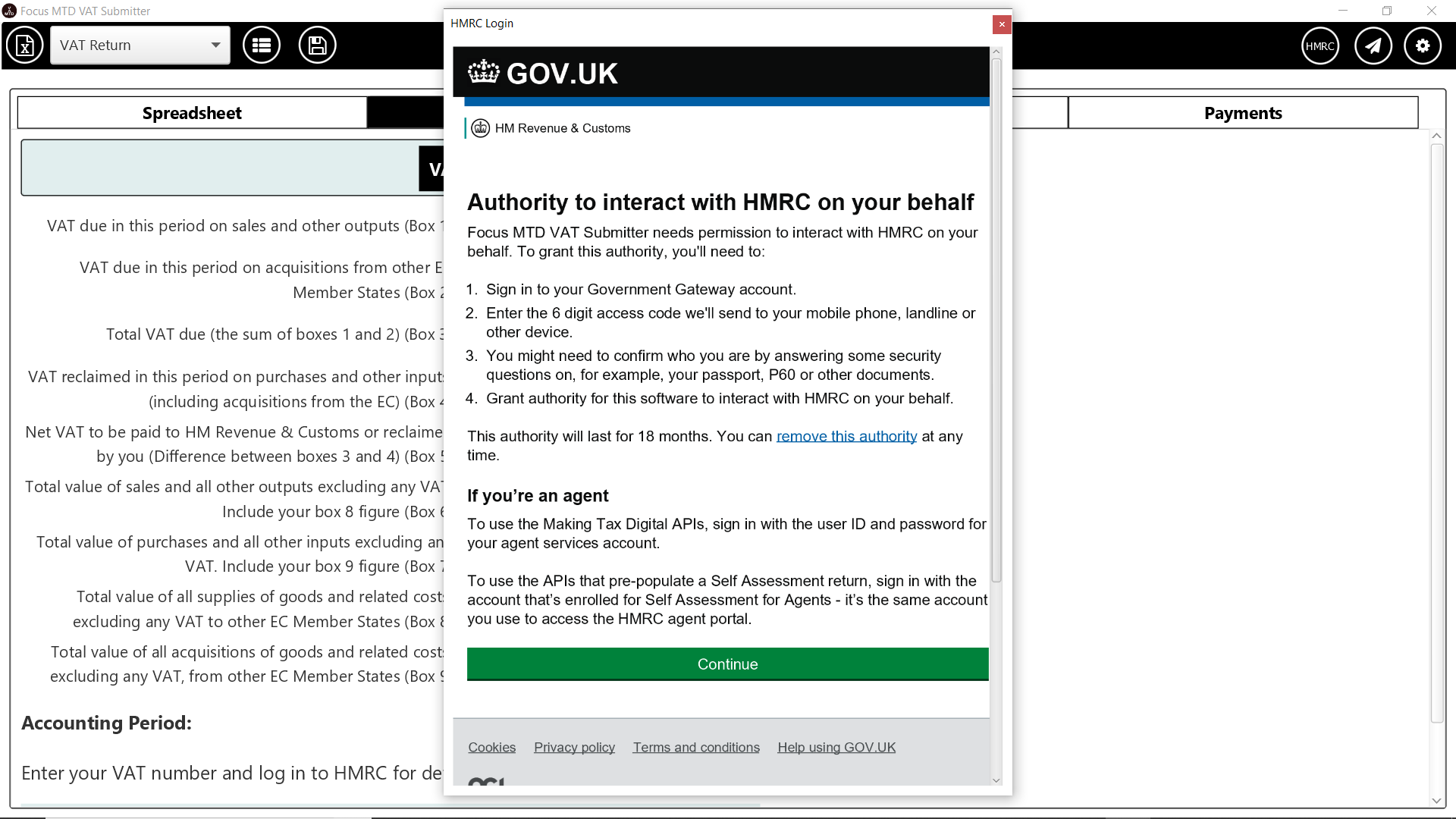Image resolution: width=1456 pixels, height=819 pixels.
Task: Click the main window scrollbar down arrow
Action: click(x=1437, y=801)
